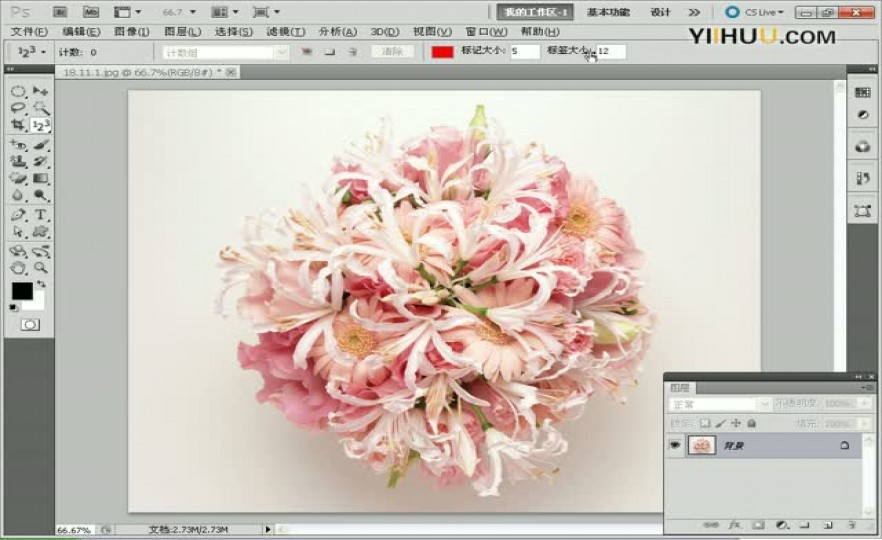Open the status bar info arrow menu
The width and height of the screenshot is (882, 540).
point(268,529)
